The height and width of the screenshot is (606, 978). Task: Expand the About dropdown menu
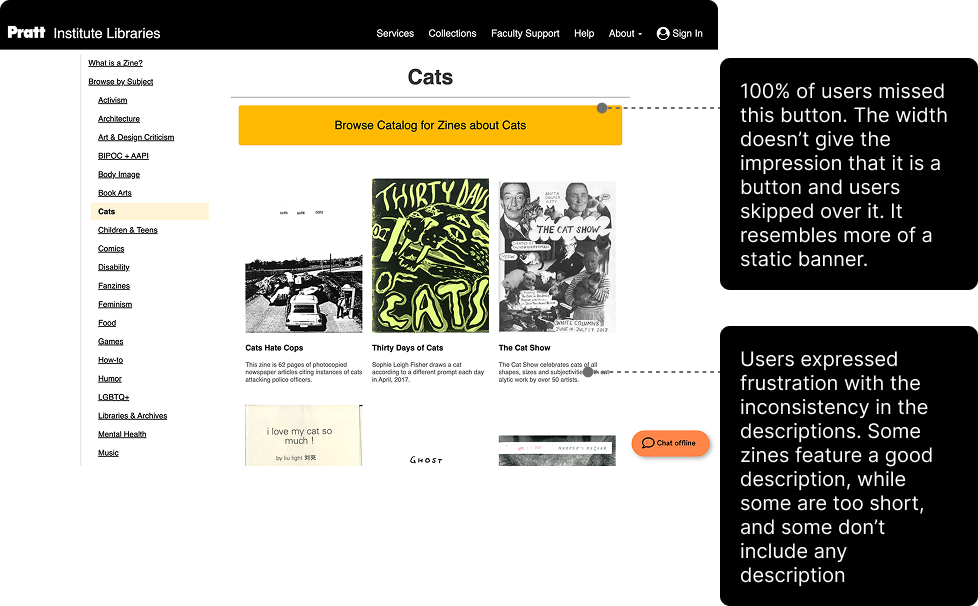click(625, 34)
